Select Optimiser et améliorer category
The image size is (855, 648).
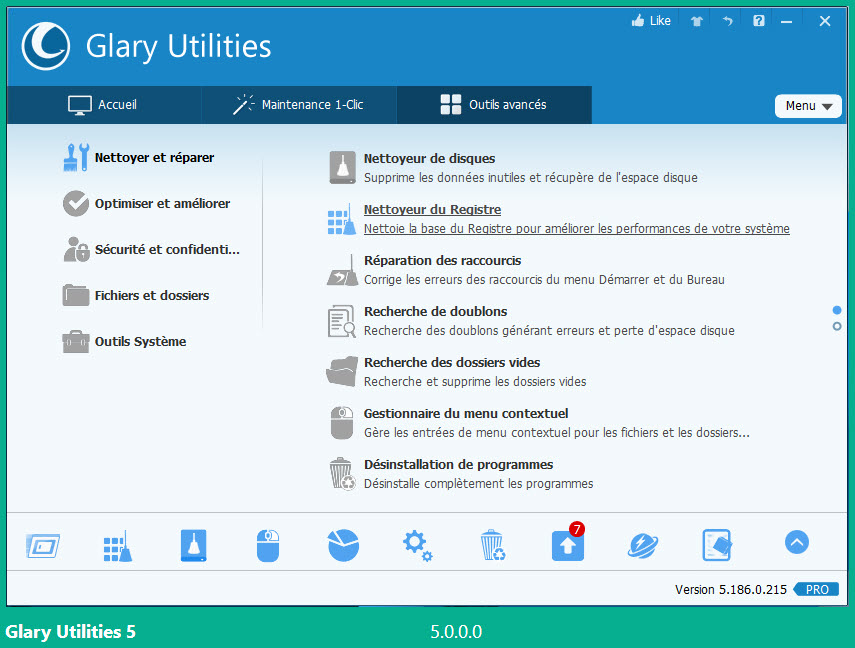click(162, 203)
